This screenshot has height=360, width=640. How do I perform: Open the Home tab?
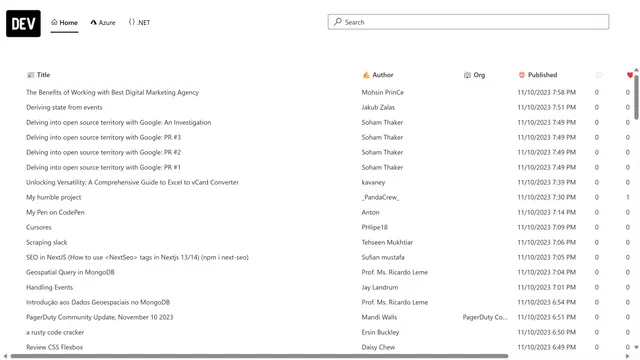(x=64, y=22)
